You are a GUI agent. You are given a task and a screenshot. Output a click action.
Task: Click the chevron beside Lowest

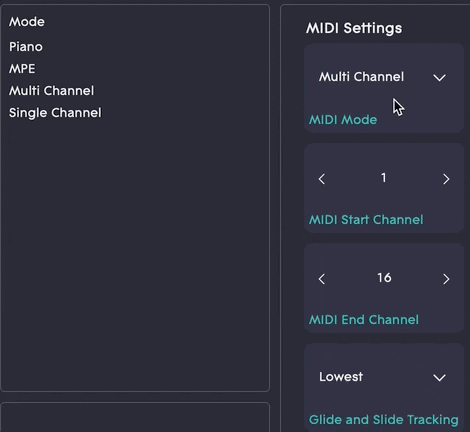[439, 377]
